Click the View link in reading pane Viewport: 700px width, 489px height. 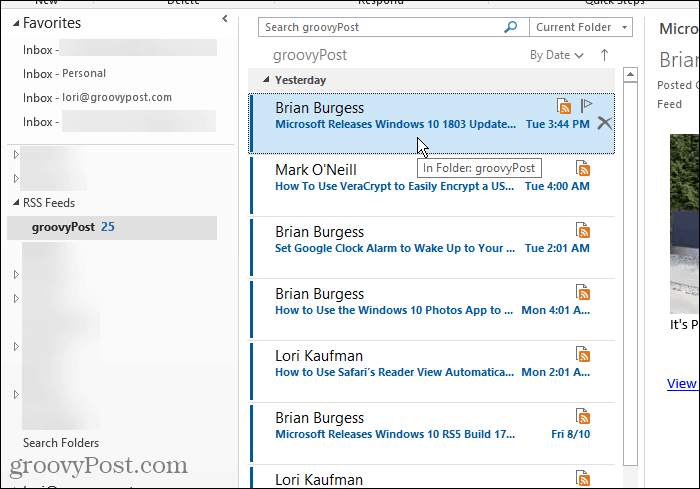pos(682,384)
